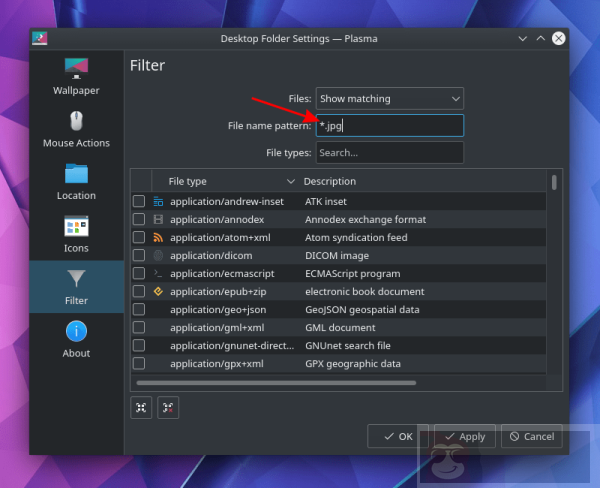Check the application/epub+zip checkbox
This screenshot has width=600, height=488.
coord(139,291)
